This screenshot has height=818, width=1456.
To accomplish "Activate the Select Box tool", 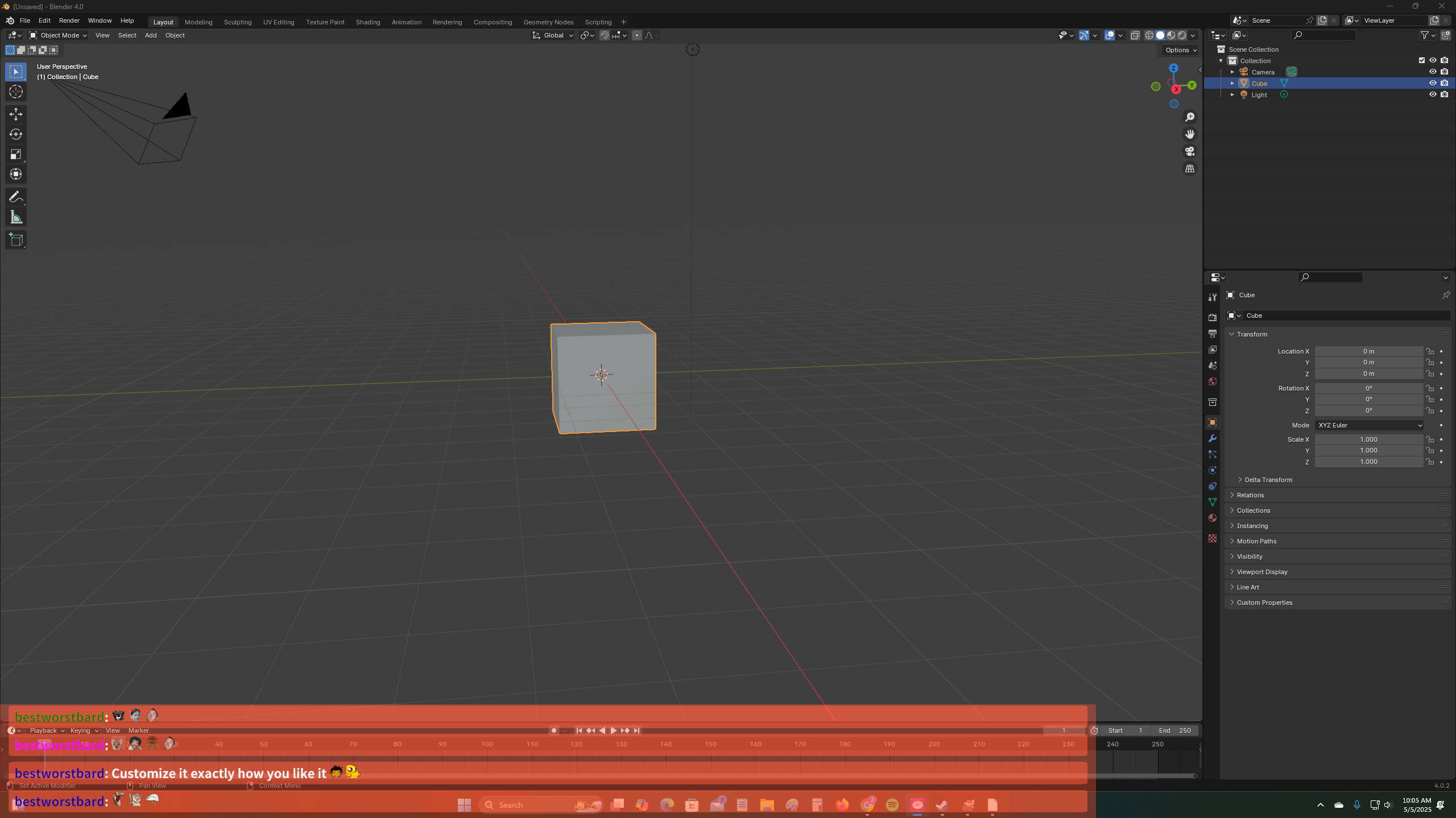I will click(15, 72).
